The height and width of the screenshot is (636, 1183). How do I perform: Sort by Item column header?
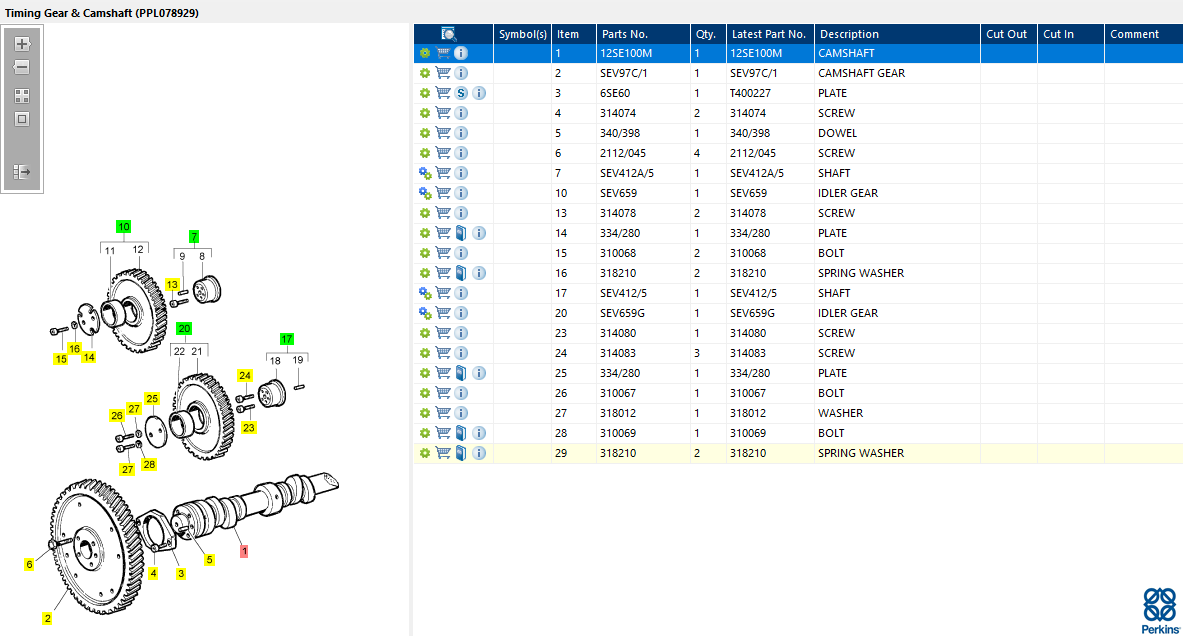point(573,34)
